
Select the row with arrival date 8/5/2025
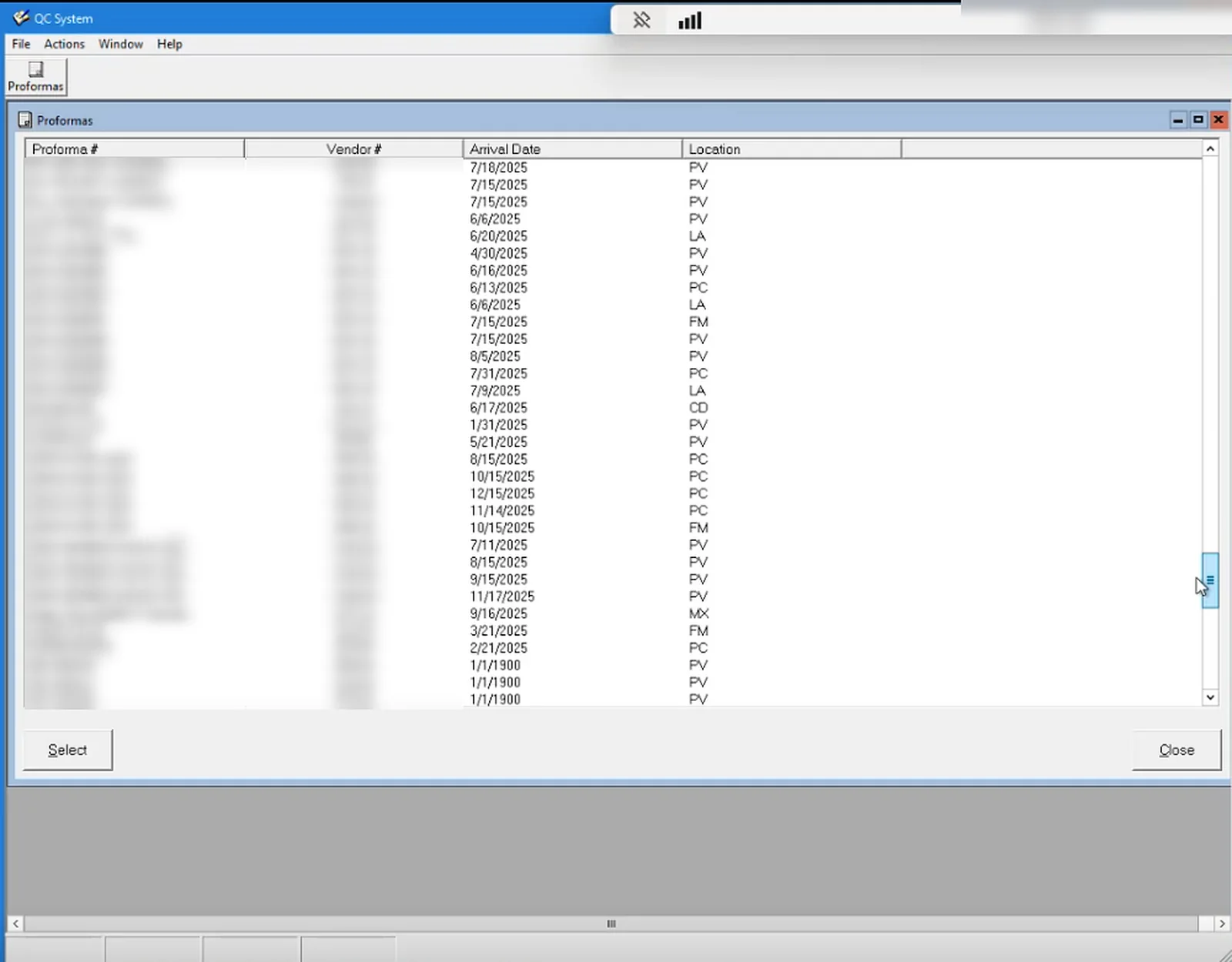[613, 356]
